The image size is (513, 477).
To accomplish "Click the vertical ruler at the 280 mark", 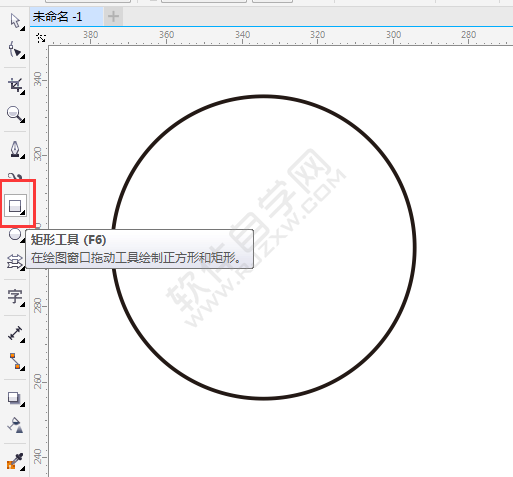I will 39,306.
